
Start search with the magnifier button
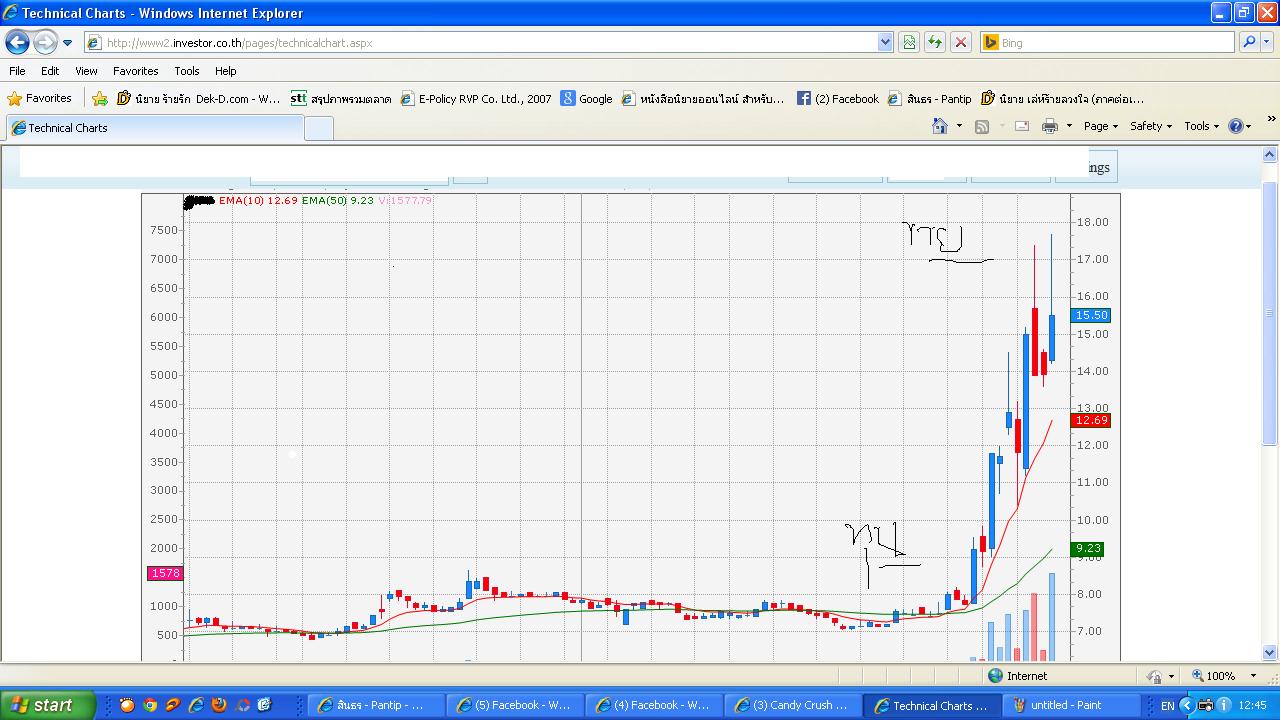[x=1248, y=43]
